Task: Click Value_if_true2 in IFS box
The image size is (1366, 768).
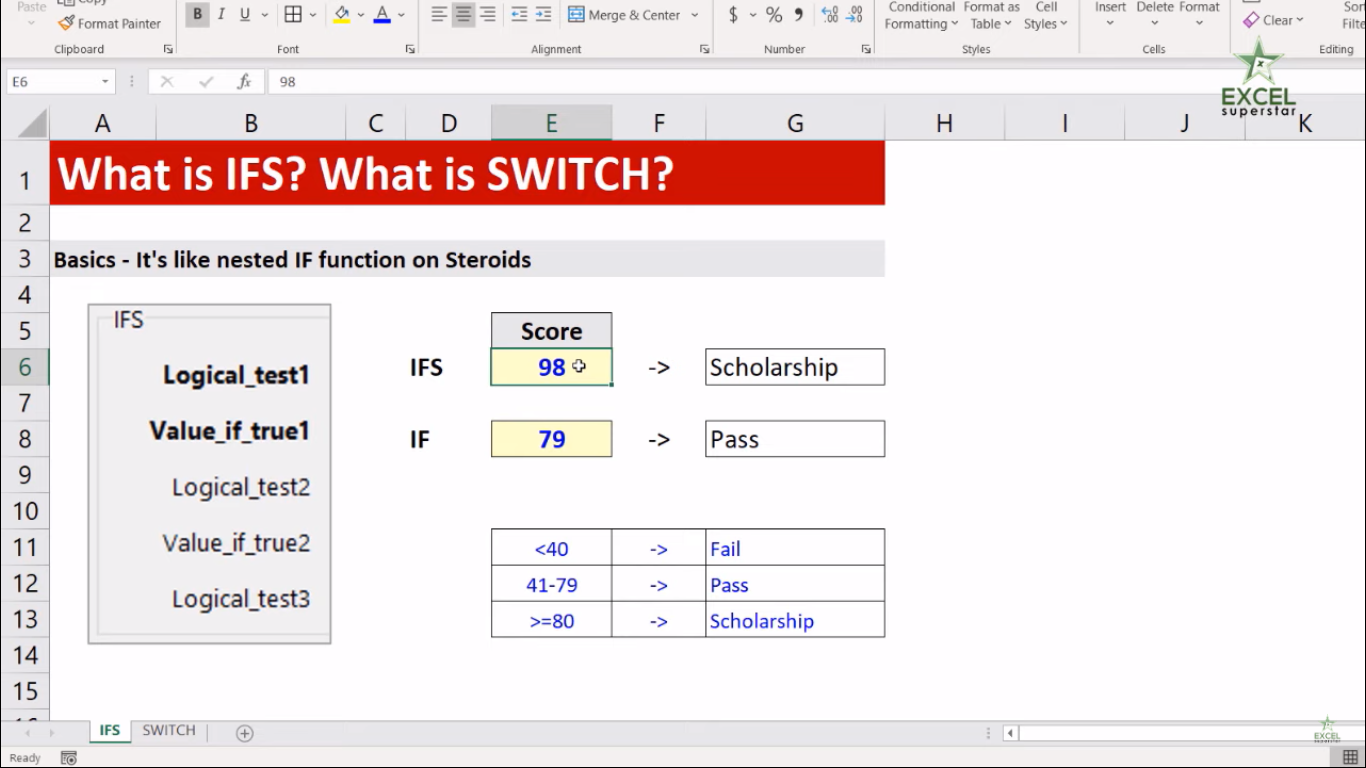Action: 236,543
